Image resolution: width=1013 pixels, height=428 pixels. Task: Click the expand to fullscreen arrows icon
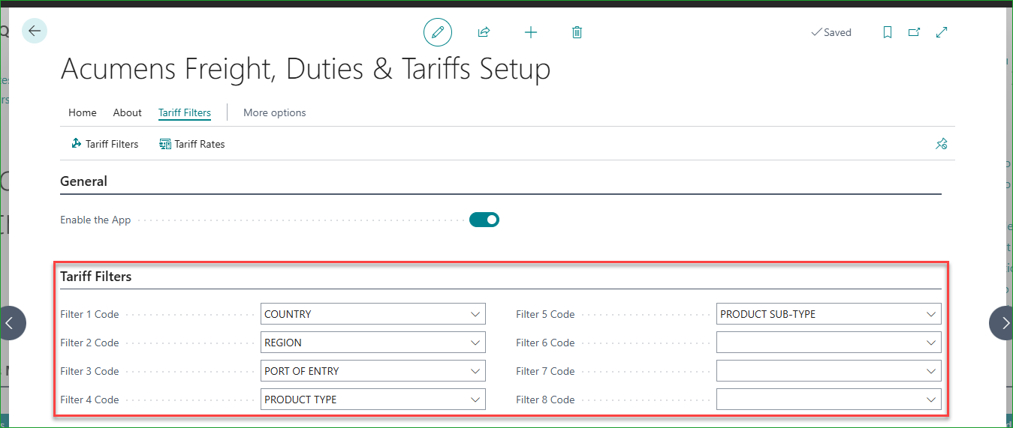coord(941,32)
